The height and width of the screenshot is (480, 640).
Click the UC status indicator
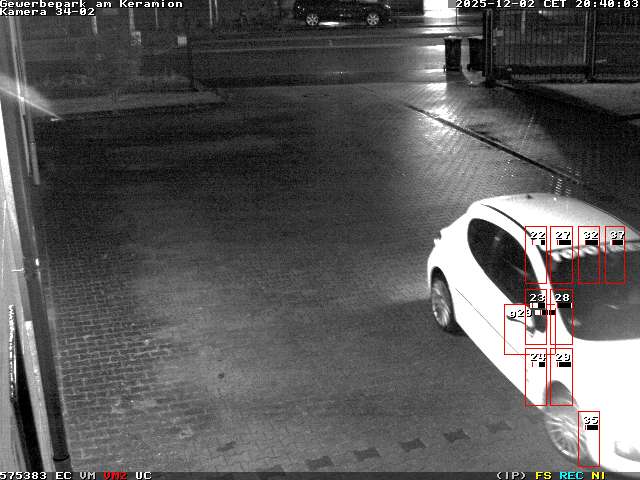click(x=143, y=475)
